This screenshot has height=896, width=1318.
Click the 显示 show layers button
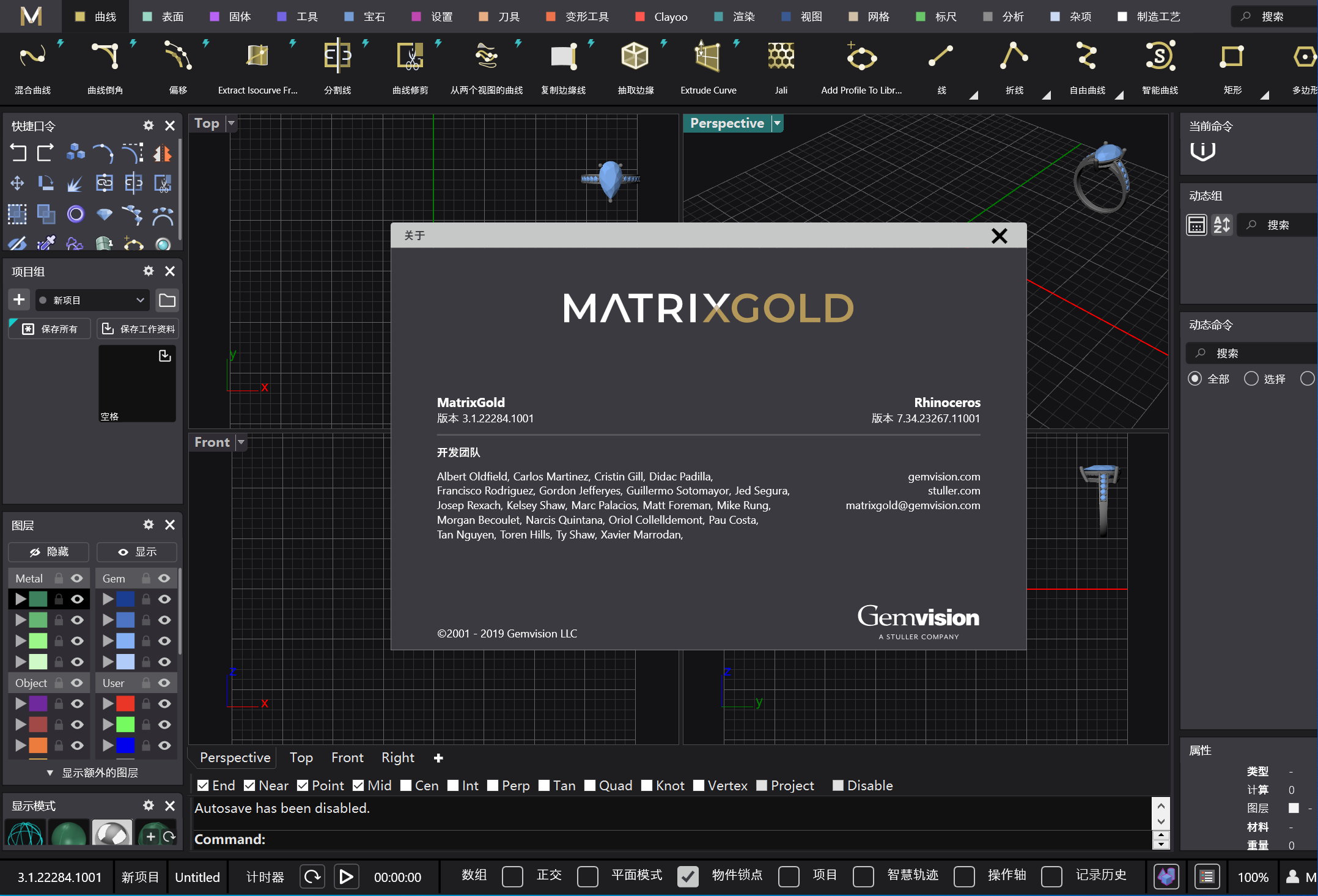137,552
